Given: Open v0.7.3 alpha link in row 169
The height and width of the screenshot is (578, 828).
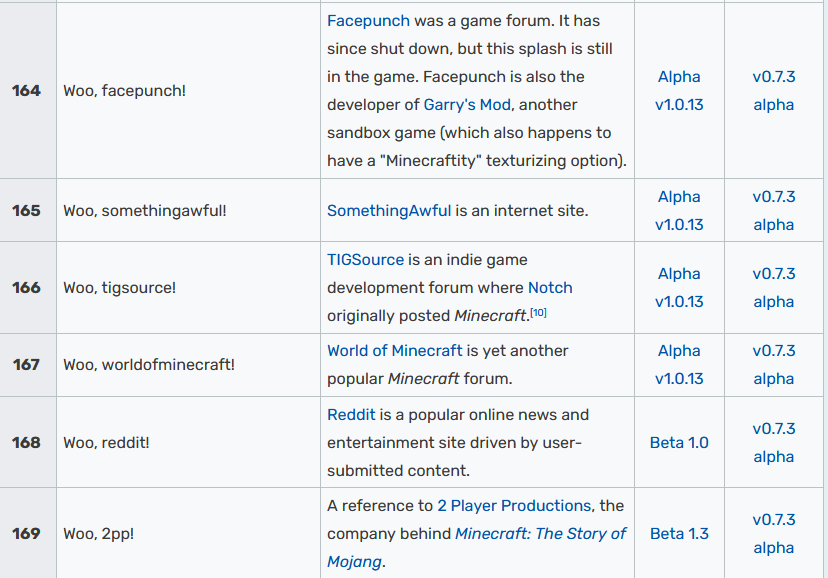Looking at the screenshot, I should click(774, 534).
